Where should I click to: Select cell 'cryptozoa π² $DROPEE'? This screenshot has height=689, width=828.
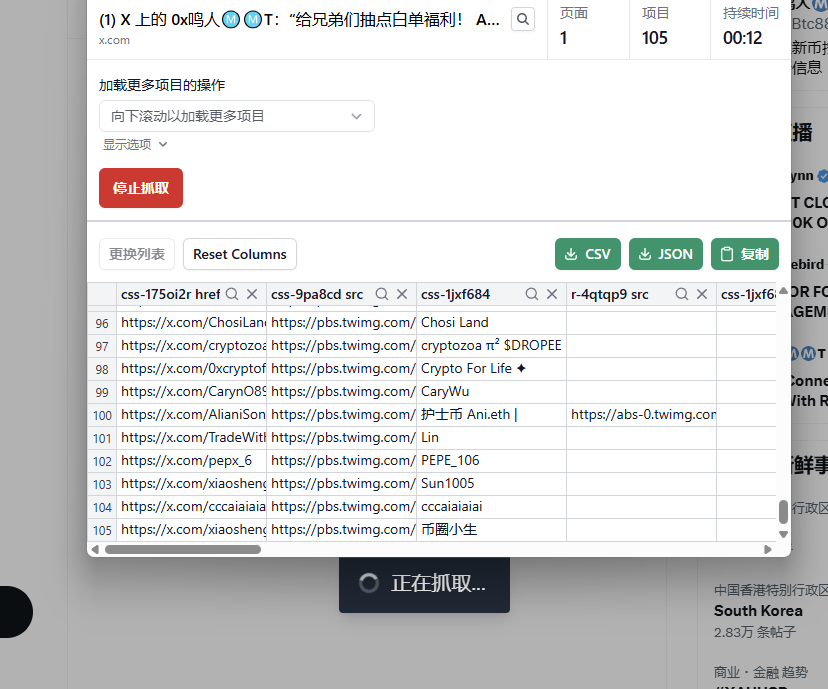[x=492, y=346]
